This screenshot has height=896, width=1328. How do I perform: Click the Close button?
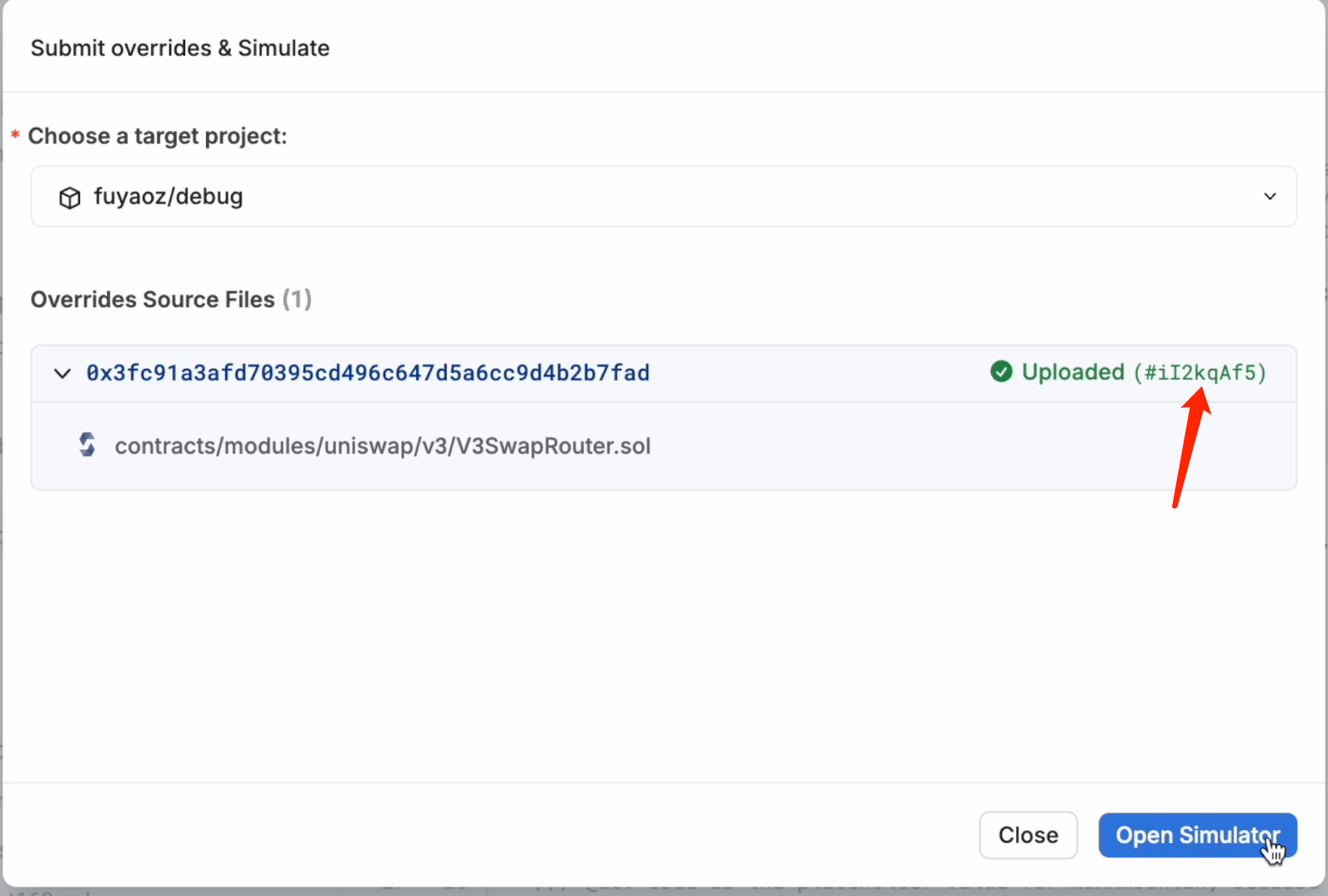tap(1028, 835)
